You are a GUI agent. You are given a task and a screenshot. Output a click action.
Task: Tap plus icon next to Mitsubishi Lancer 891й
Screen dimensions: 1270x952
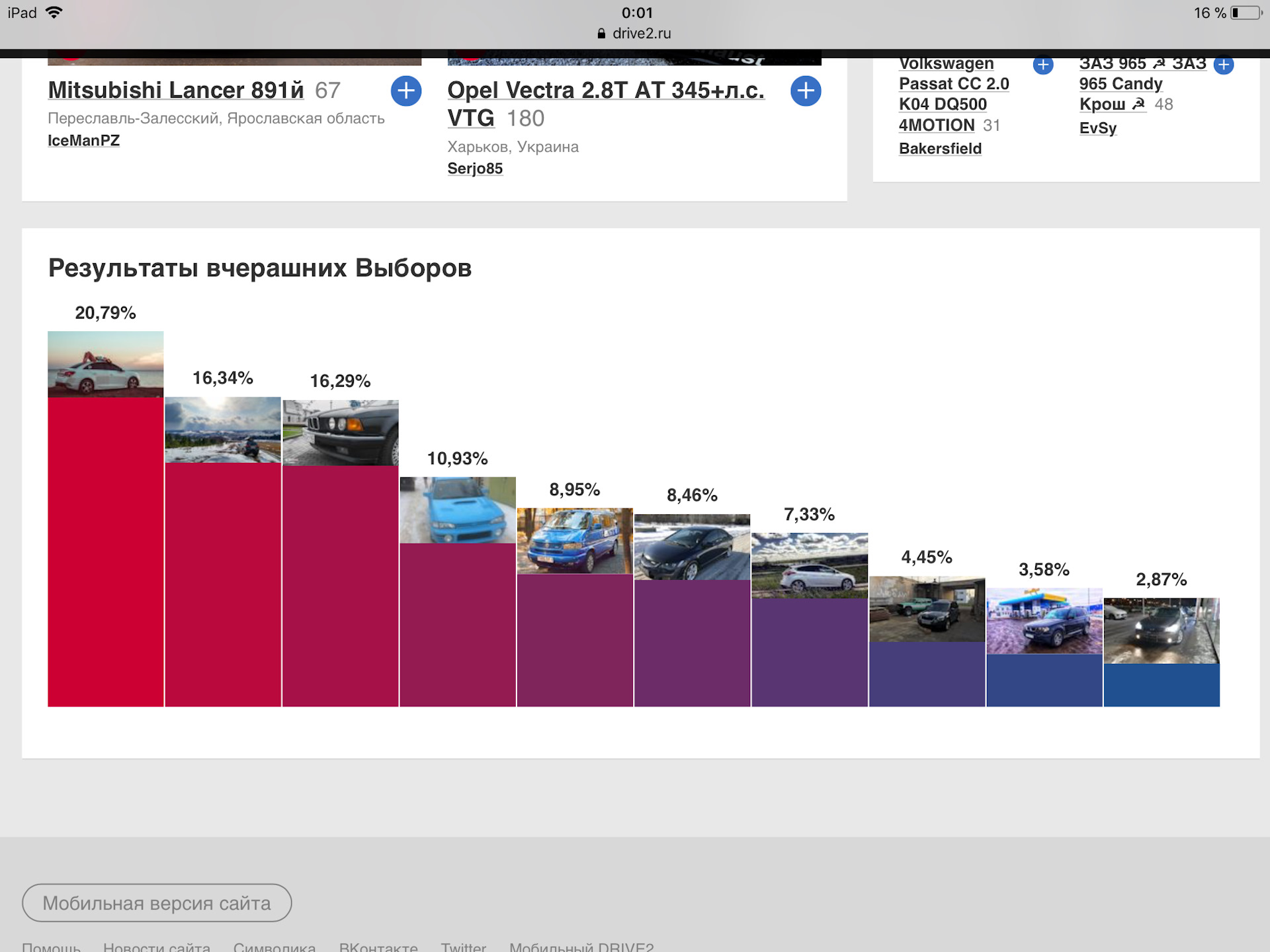tap(406, 91)
